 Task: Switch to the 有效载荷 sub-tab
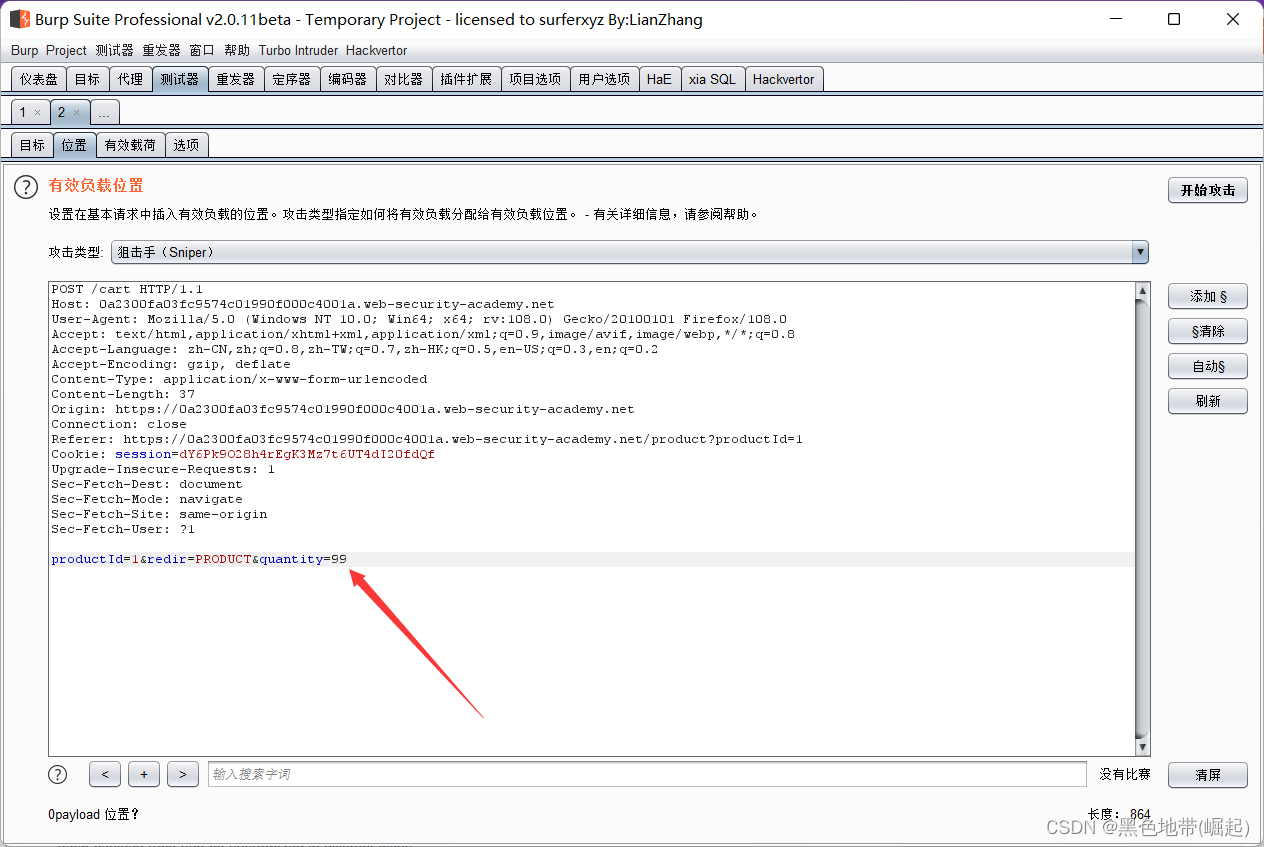(x=130, y=145)
